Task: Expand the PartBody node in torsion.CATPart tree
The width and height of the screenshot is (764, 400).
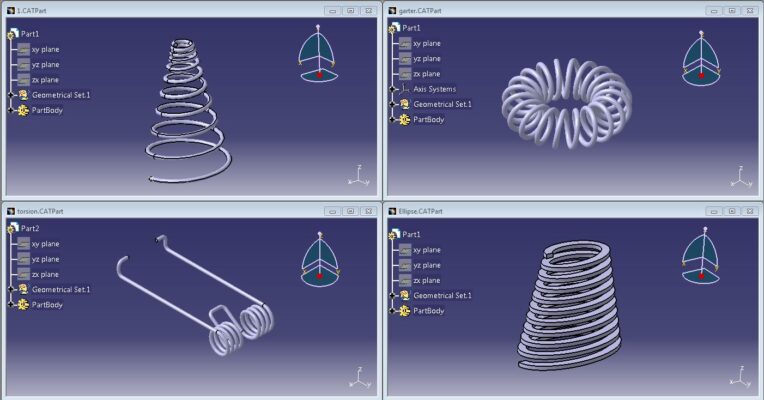Action: point(11,304)
